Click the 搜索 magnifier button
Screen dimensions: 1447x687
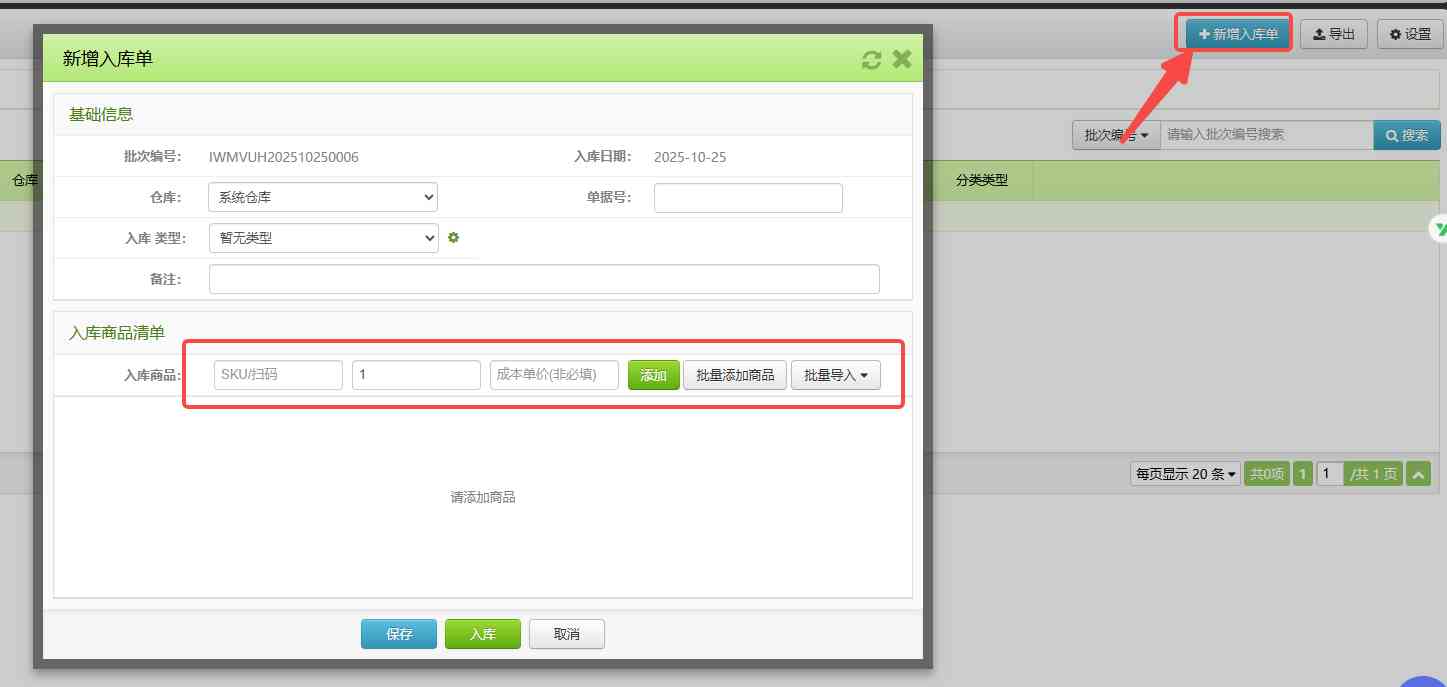pos(1406,135)
